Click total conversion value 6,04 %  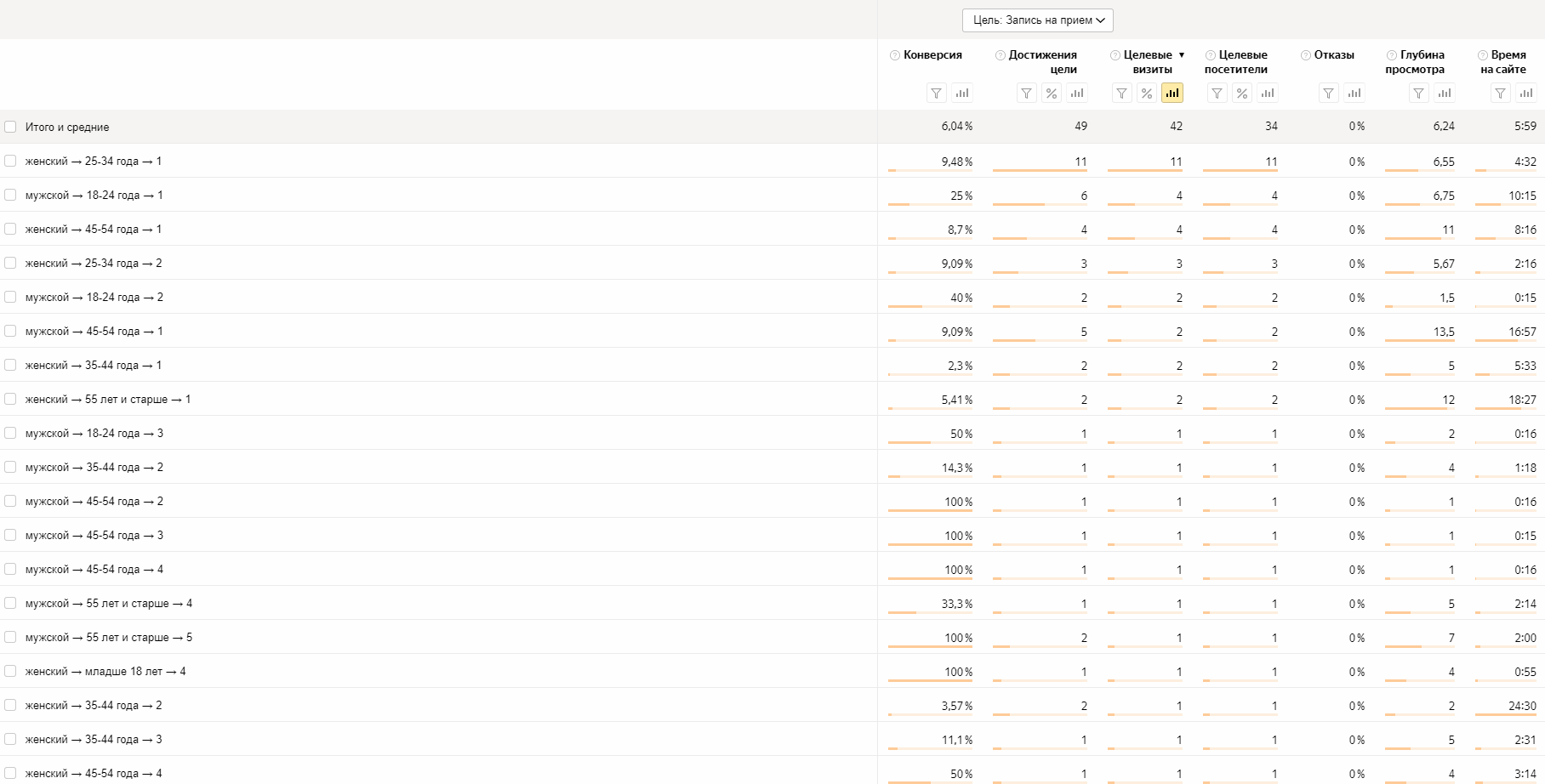coord(957,126)
